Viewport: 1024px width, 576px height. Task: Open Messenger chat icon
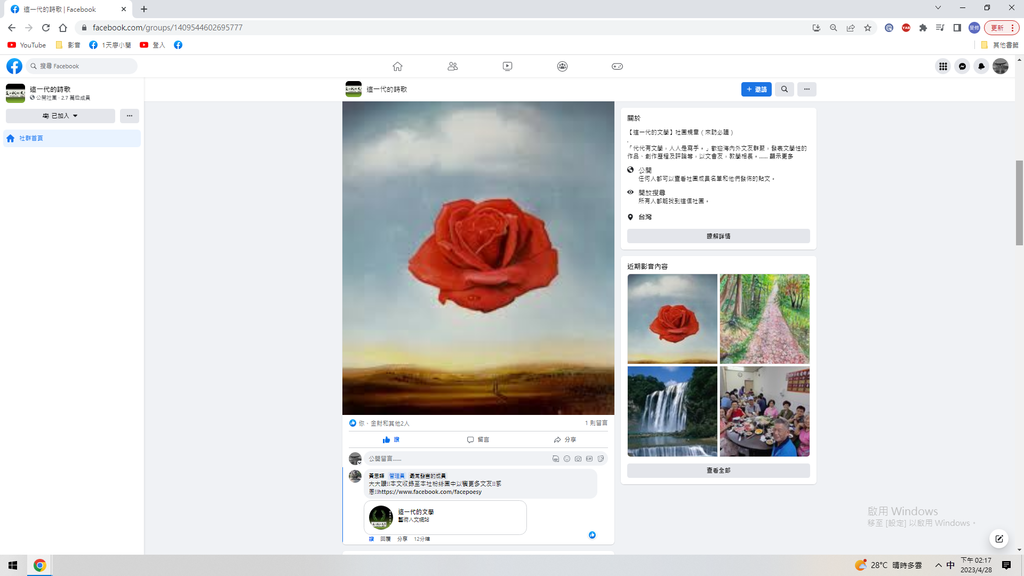[x=962, y=66]
